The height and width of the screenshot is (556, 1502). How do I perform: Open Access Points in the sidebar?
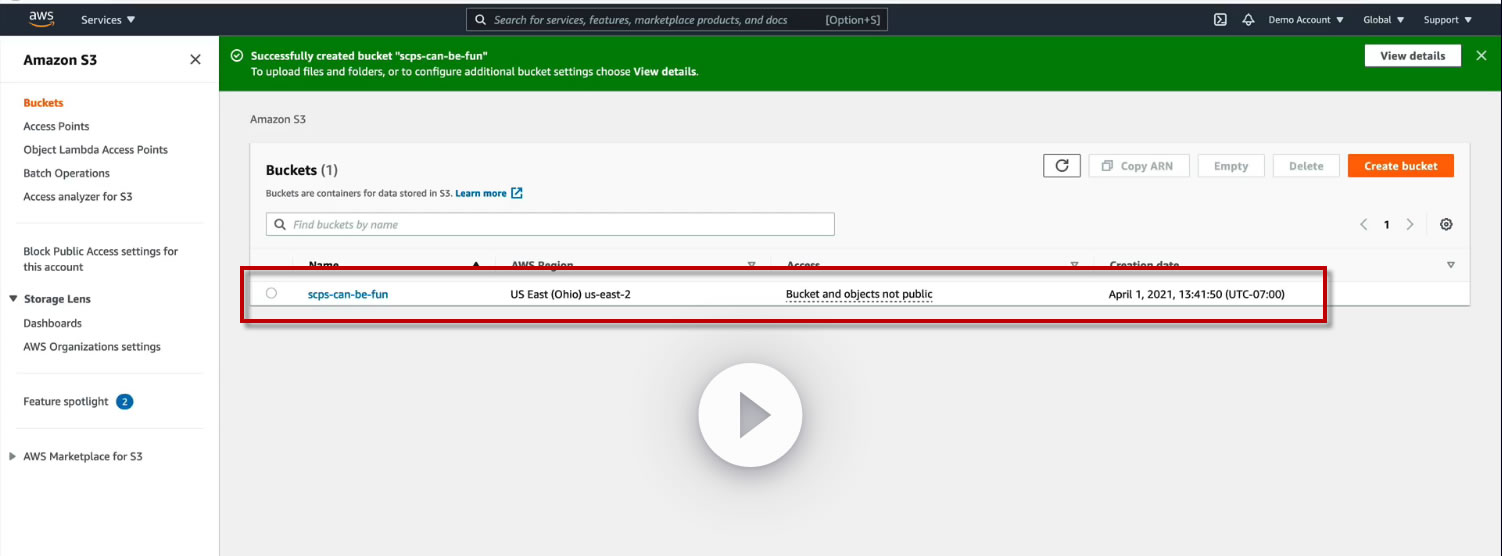(x=56, y=126)
